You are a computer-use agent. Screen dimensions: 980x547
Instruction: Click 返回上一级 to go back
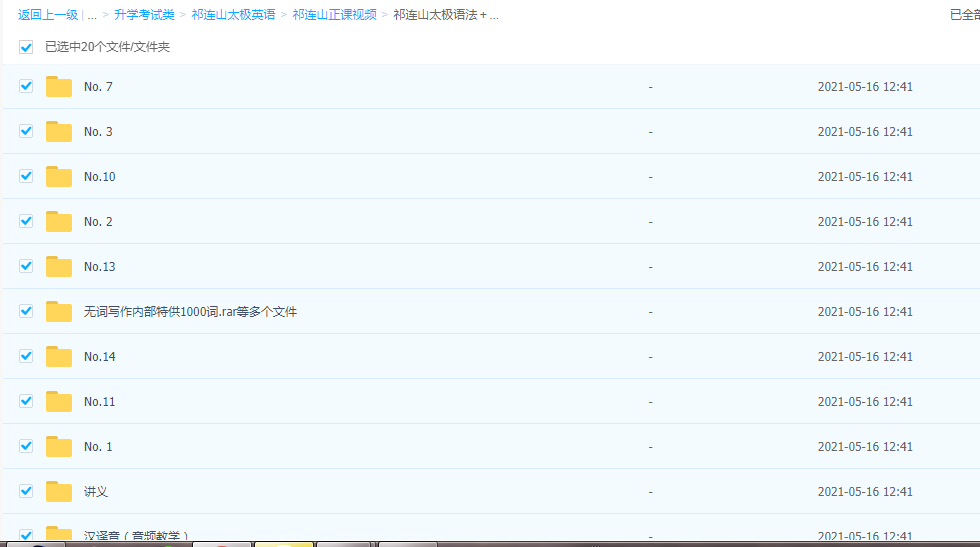click(47, 15)
